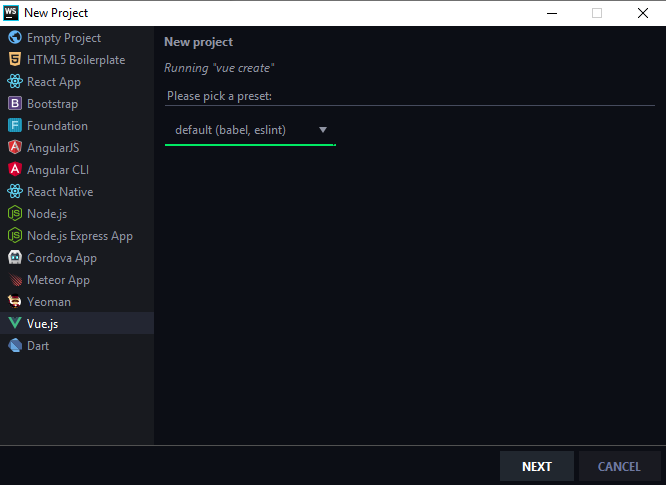666x485 pixels.
Task: Click the React Native atom icon
Action: click(x=15, y=192)
